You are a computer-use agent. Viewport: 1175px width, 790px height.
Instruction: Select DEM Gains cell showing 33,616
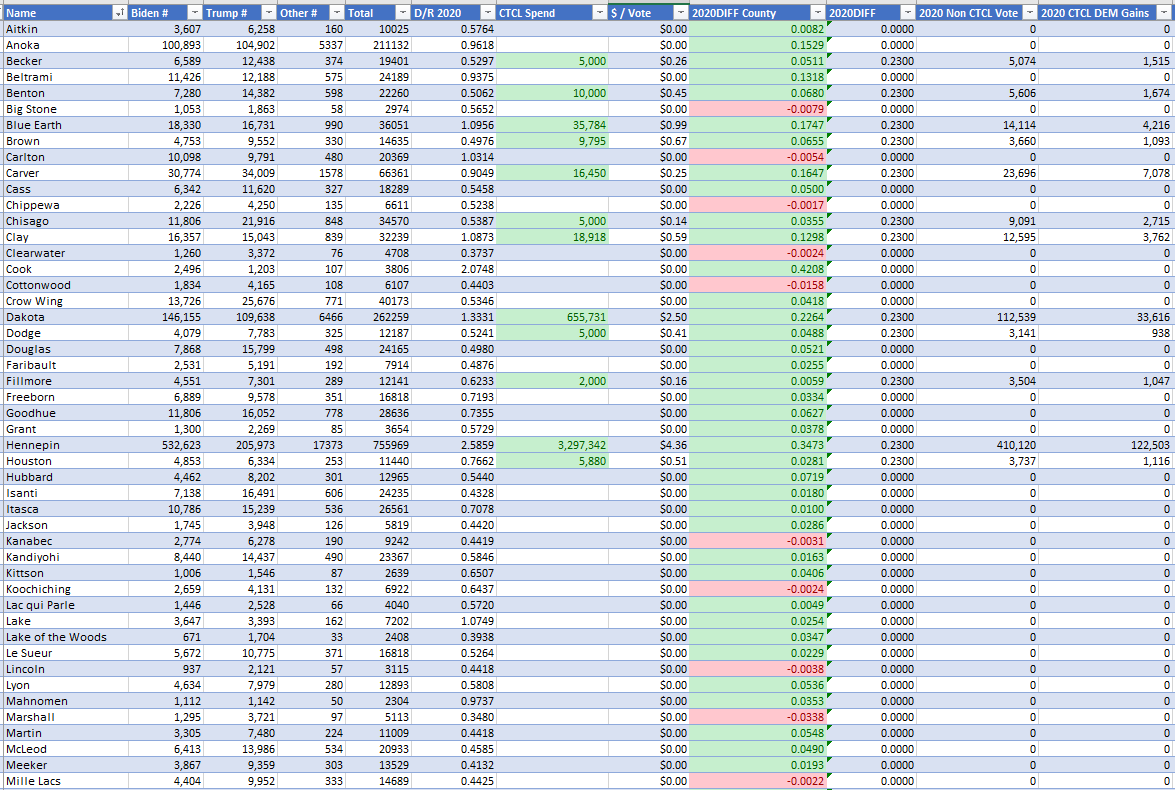tap(1105, 317)
